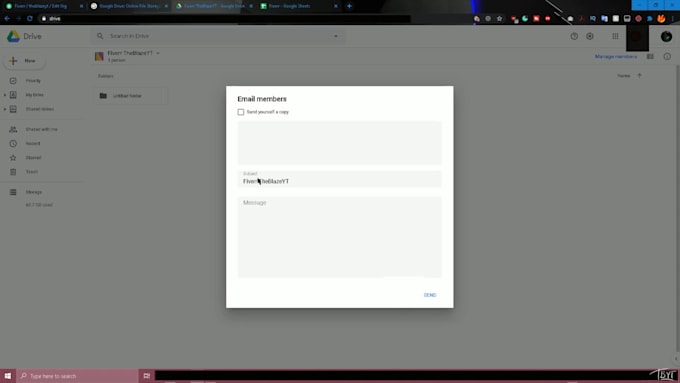Open Drive settings gear icon
Viewport: 680px width, 383px height.
(590, 36)
